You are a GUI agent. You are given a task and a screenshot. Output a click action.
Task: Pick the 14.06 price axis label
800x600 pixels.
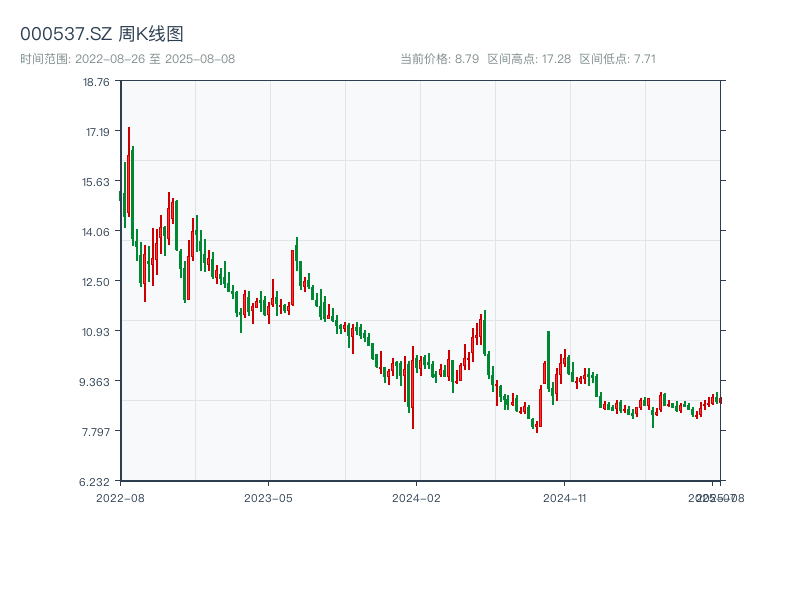[x=97, y=232]
